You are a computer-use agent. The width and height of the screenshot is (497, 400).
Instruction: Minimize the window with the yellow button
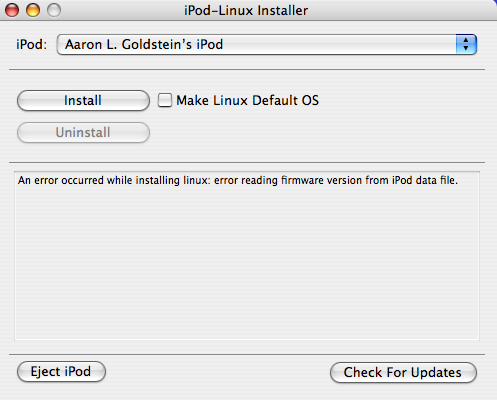[33, 10]
